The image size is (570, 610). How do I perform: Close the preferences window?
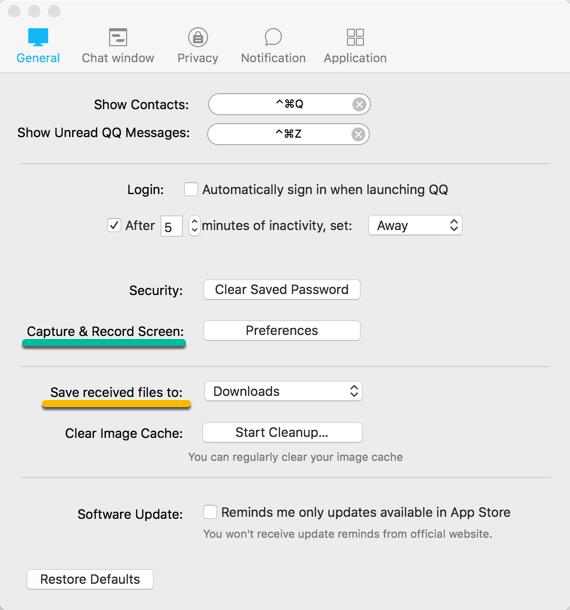coord(14,11)
